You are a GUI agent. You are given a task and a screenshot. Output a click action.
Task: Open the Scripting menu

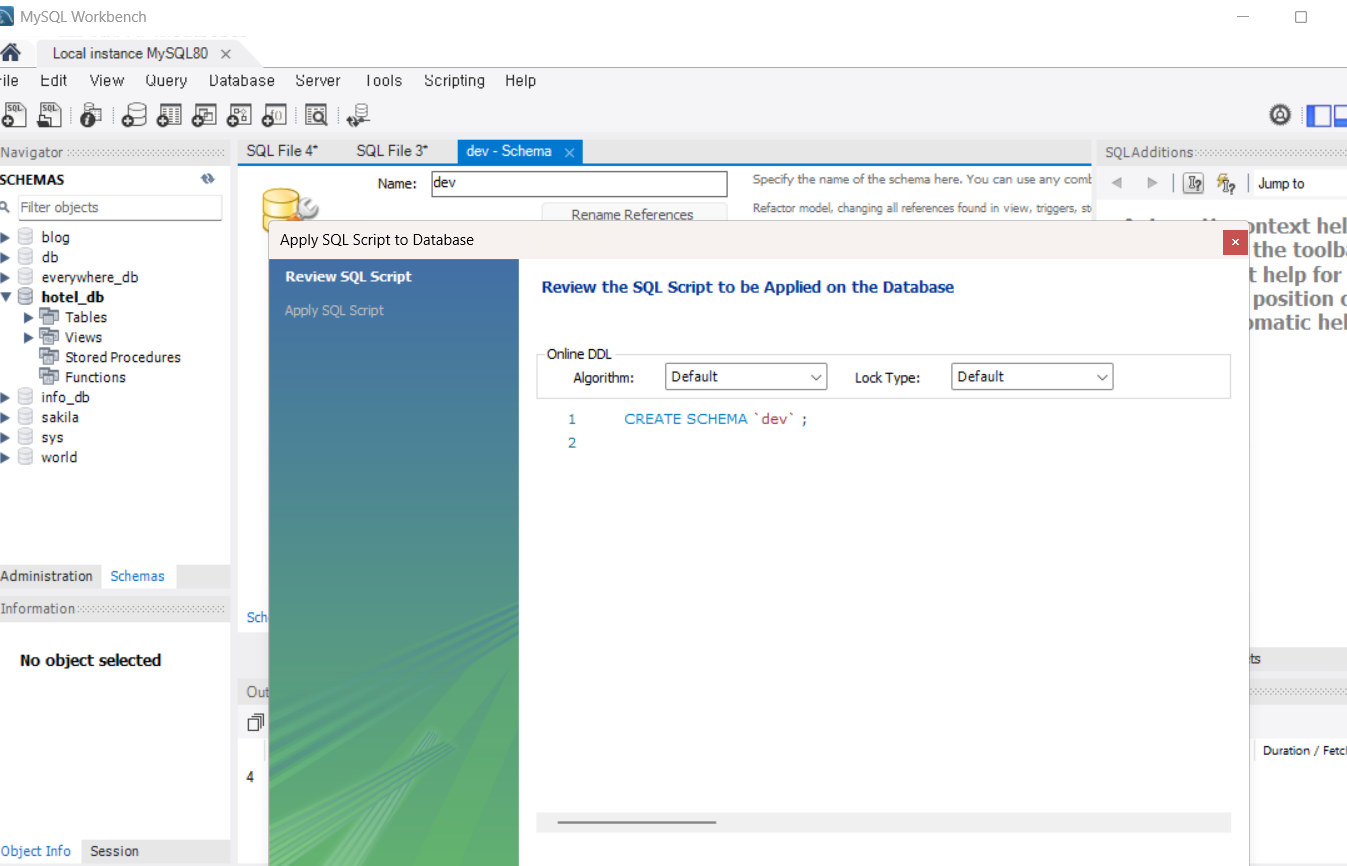click(454, 81)
